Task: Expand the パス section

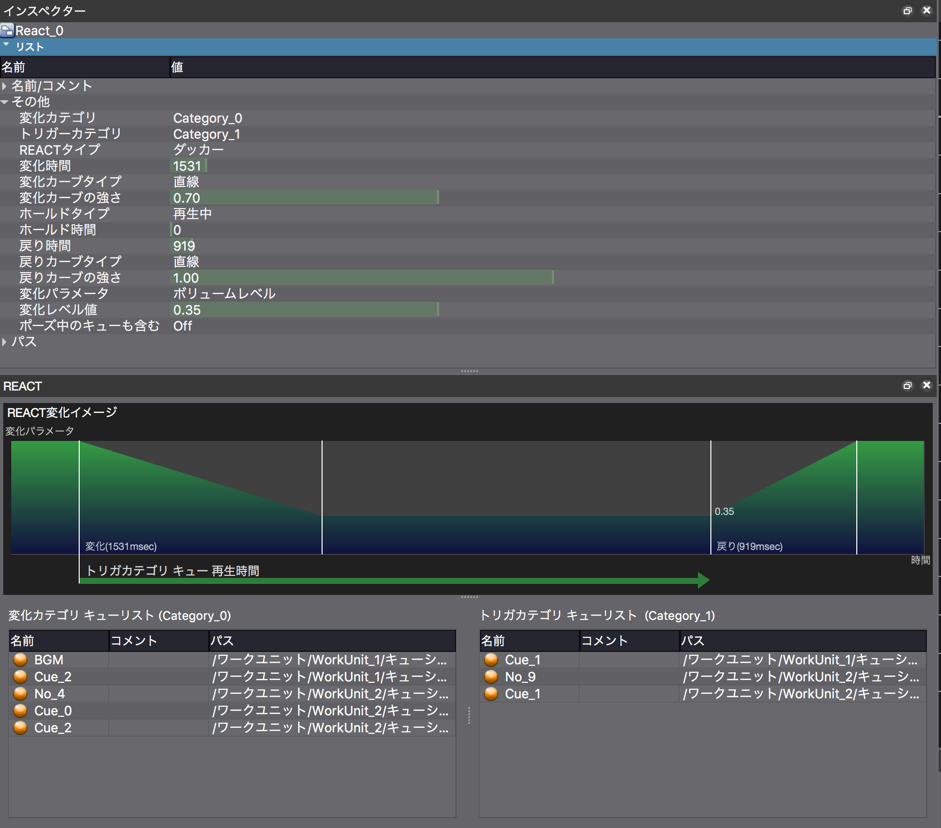Action: (x=5, y=342)
